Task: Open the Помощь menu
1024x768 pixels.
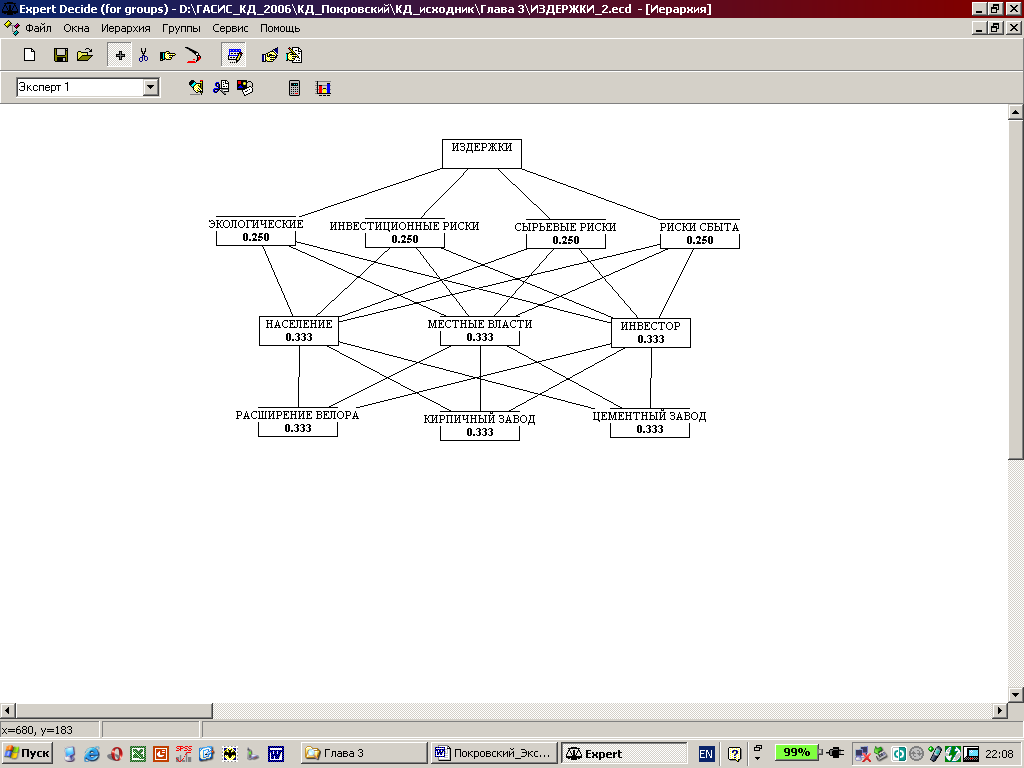Action: [280, 28]
